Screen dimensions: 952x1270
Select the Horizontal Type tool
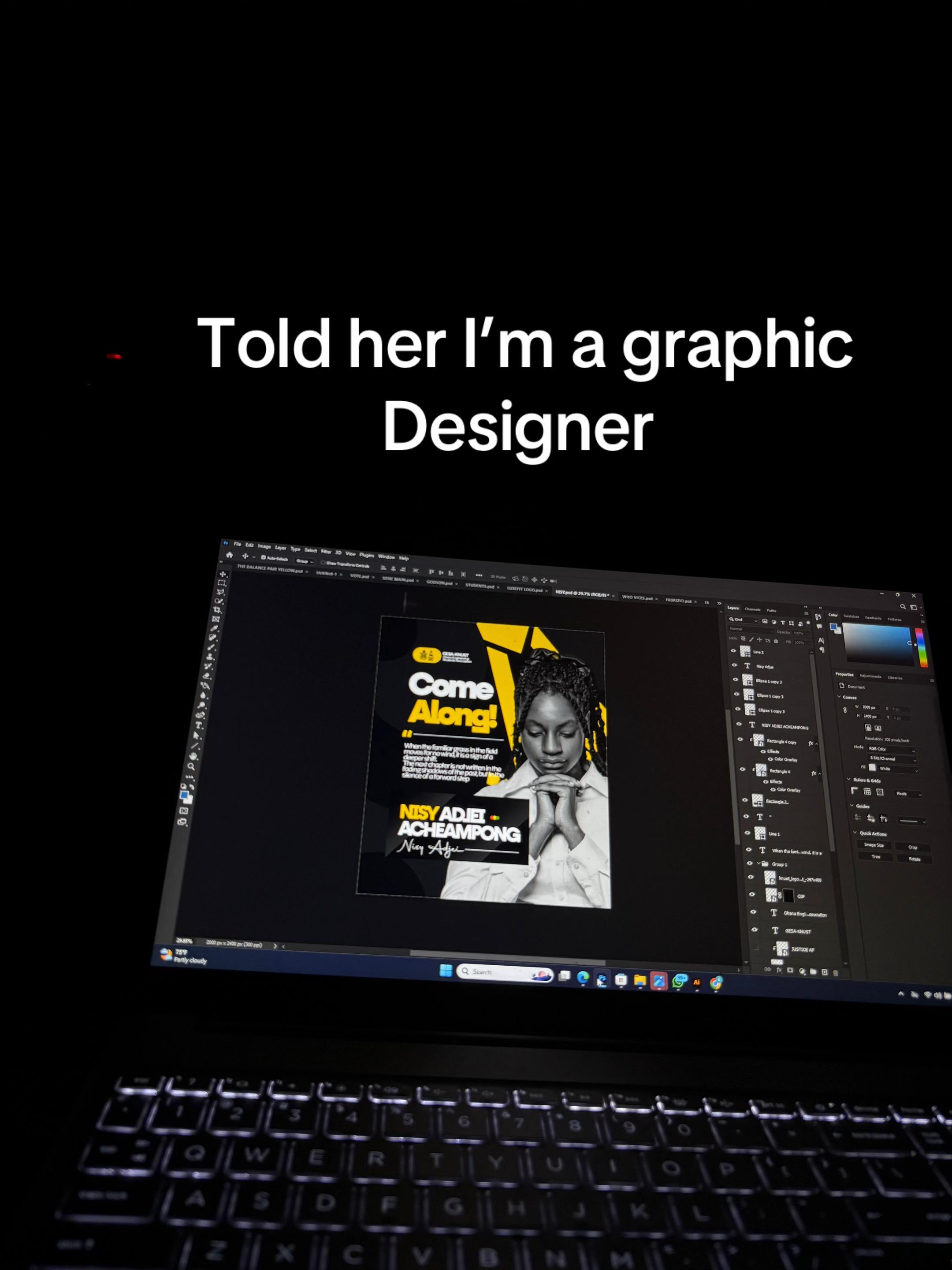198,725
